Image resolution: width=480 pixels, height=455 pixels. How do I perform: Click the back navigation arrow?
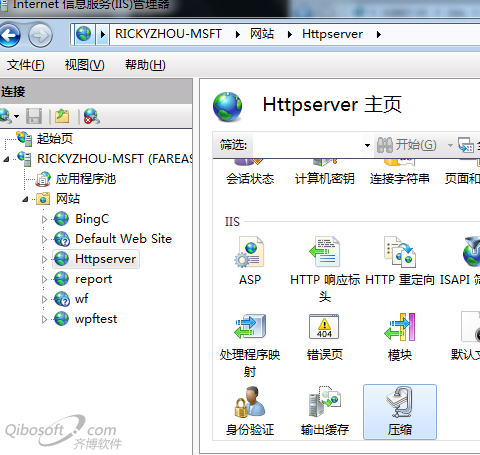10,34
